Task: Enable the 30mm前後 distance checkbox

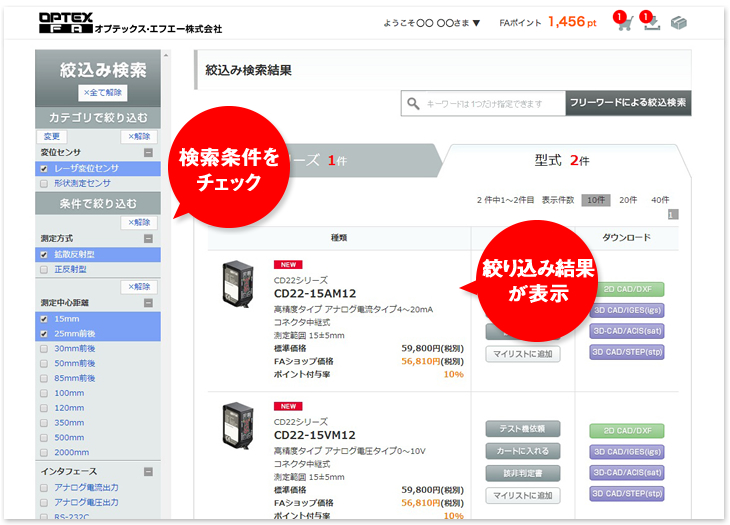Action: tap(44, 349)
